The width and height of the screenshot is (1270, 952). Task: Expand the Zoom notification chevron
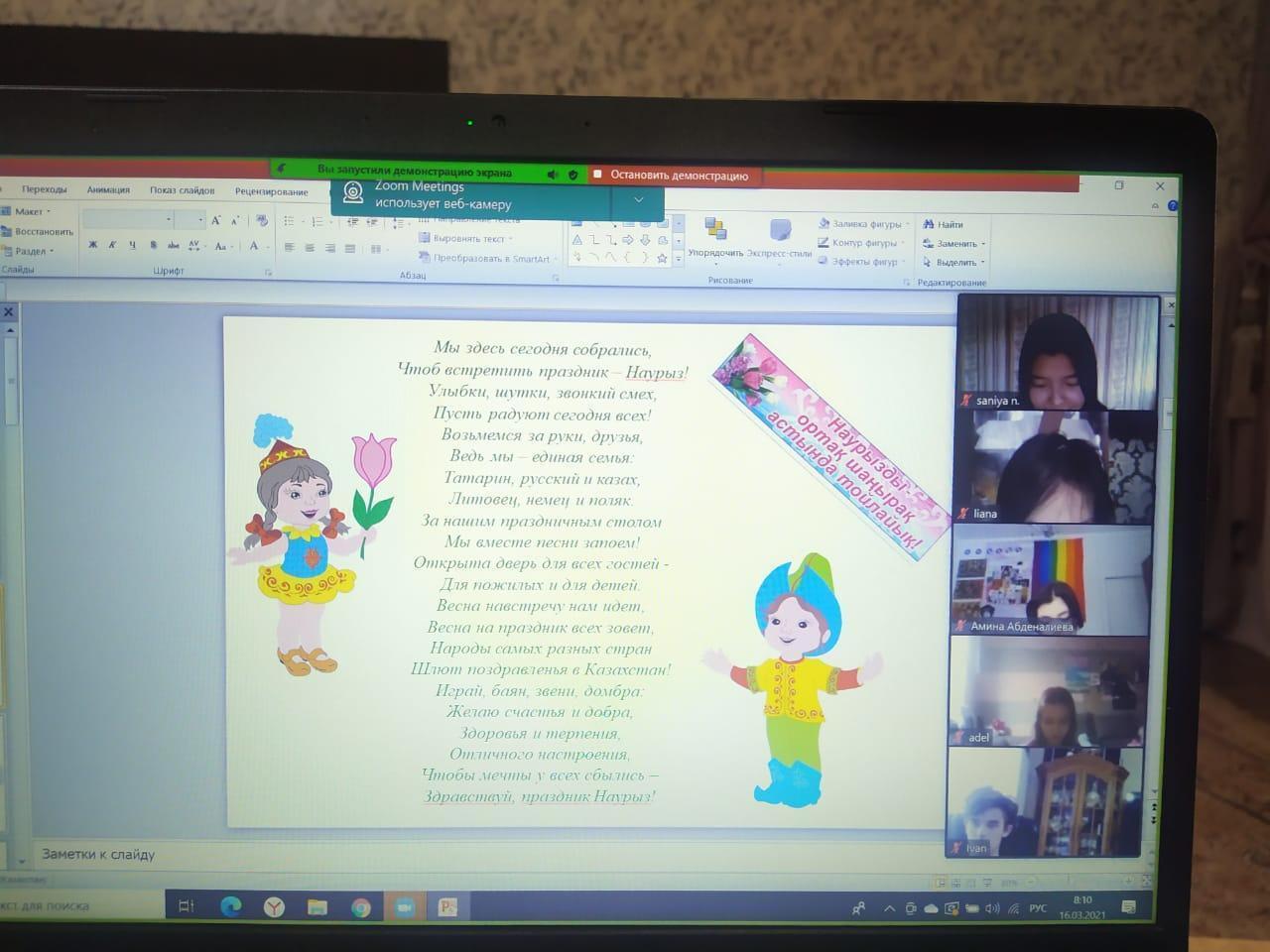[639, 199]
